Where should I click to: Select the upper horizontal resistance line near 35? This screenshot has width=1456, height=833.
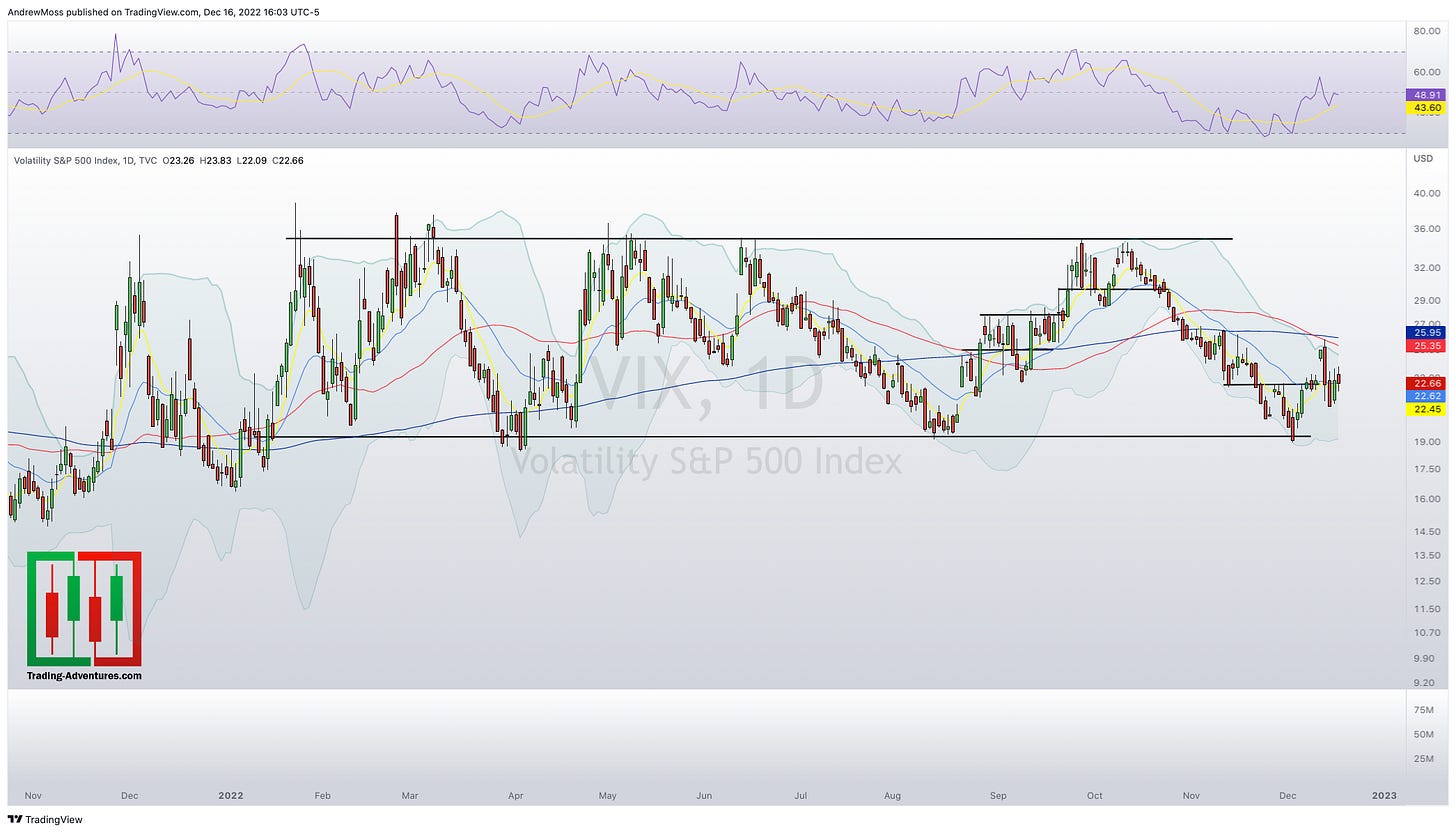(759, 238)
